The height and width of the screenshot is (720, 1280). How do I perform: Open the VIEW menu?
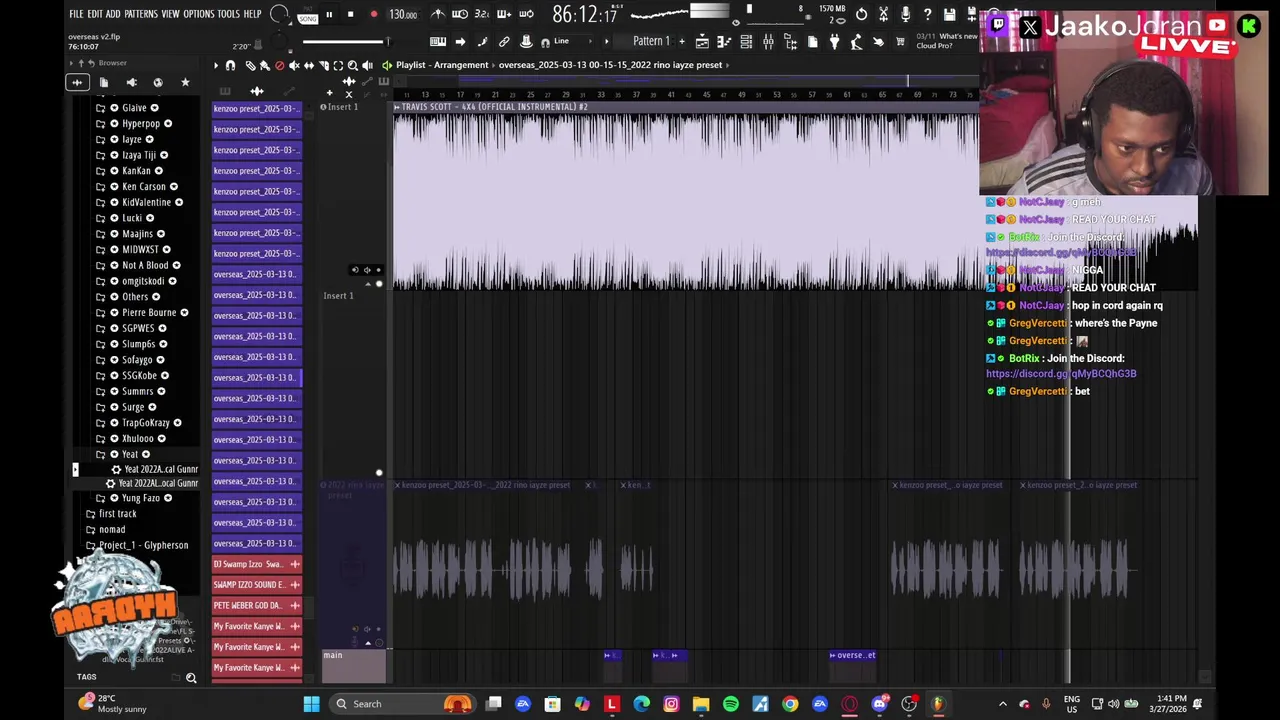171,14
